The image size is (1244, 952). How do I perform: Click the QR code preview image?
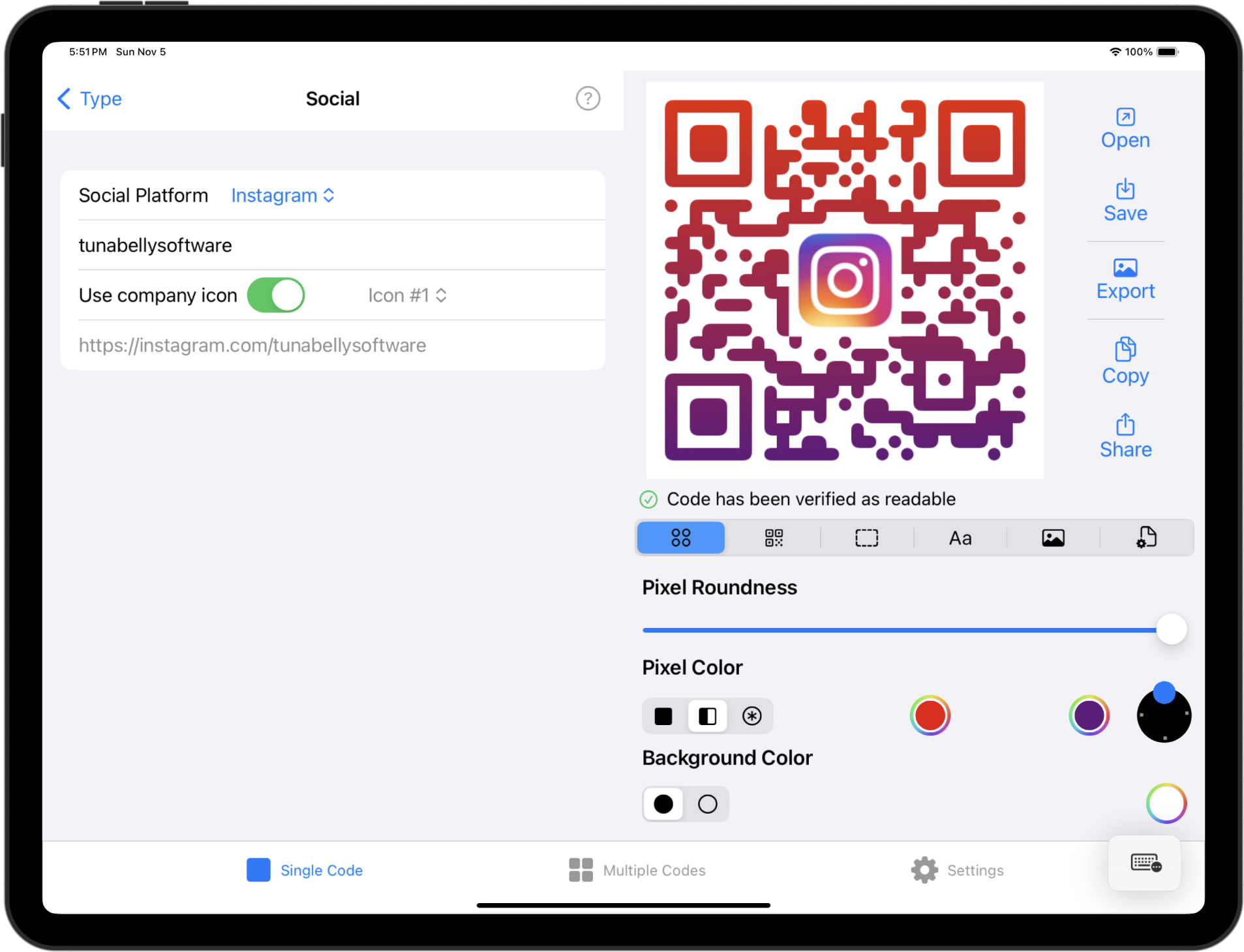(844, 280)
